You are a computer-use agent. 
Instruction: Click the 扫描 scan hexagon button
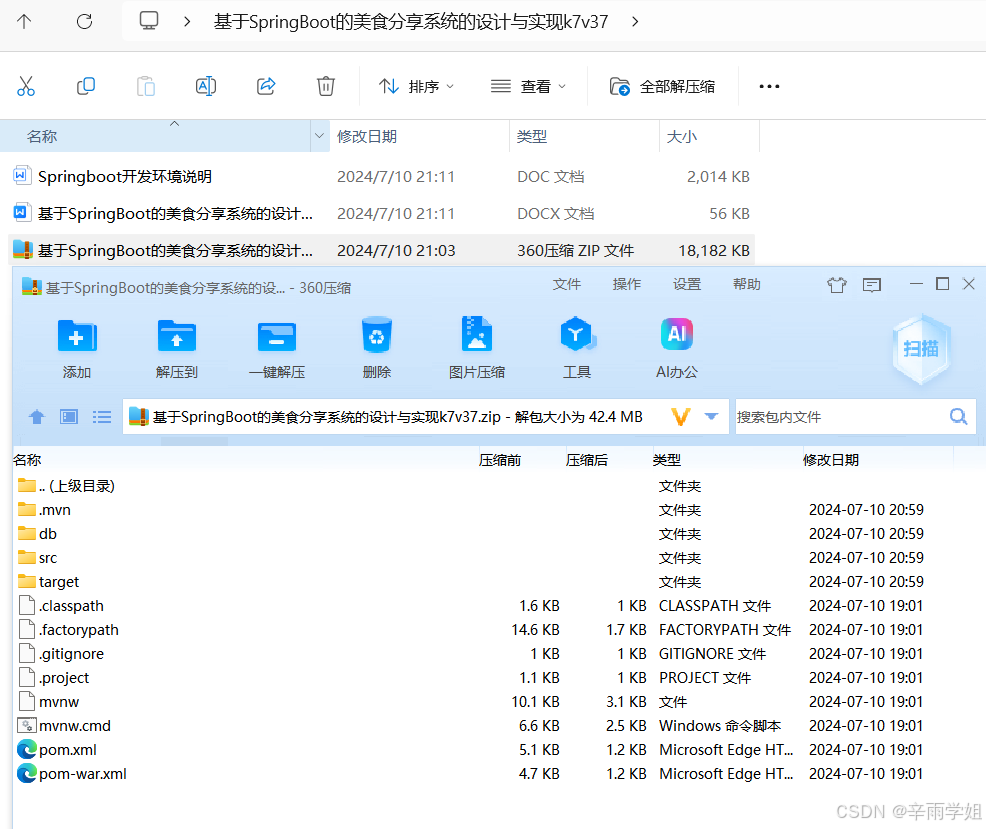point(921,348)
